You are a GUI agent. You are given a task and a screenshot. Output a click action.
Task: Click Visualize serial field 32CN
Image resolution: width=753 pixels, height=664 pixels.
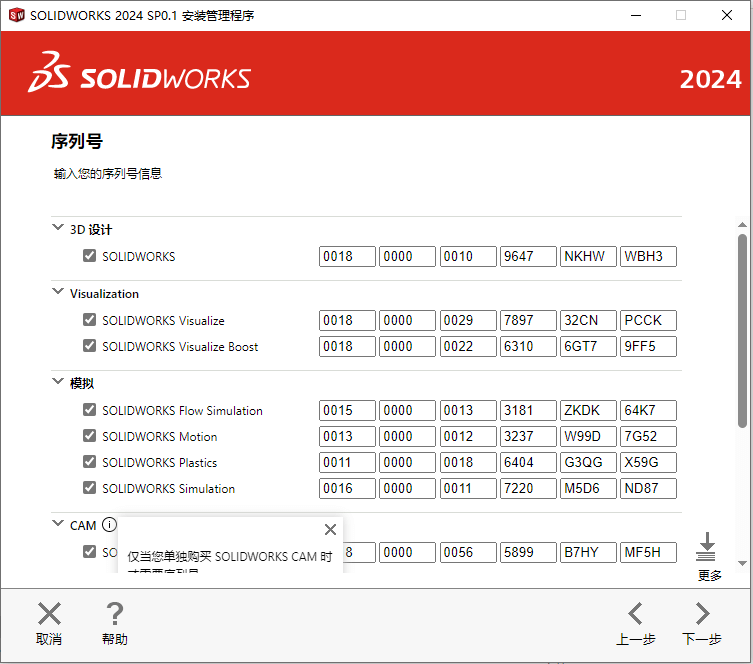(x=588, y=320)
